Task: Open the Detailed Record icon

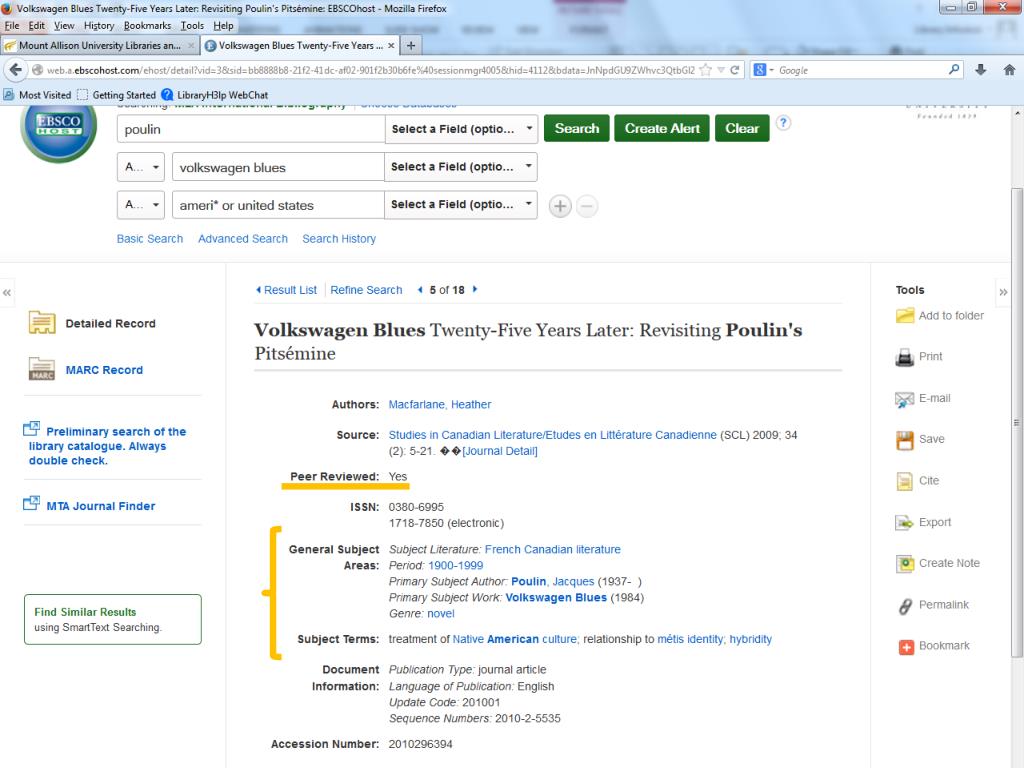Action: pyautogui.click(x=42, y=323)
